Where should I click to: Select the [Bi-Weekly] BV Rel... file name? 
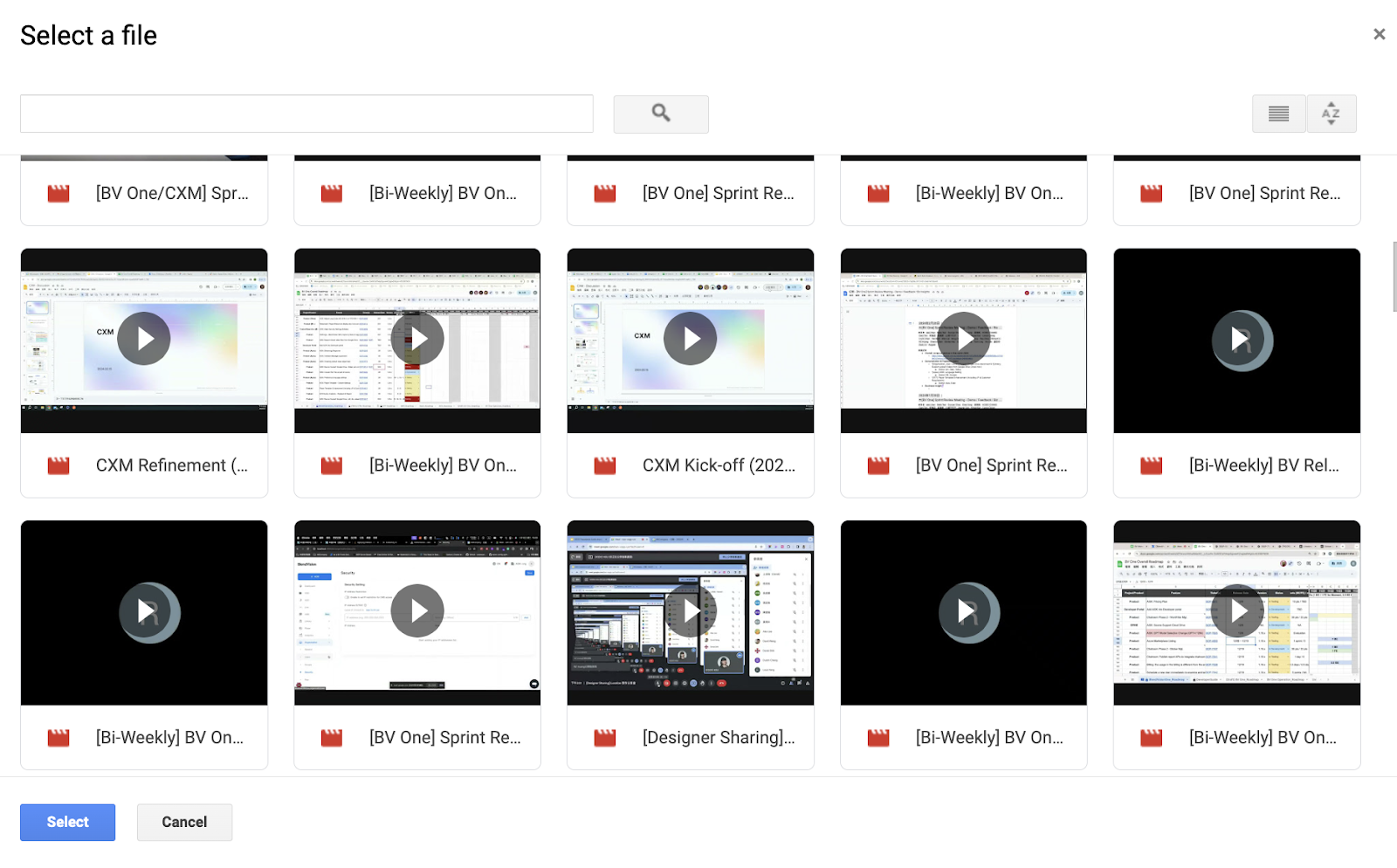tap(1263, 466)
